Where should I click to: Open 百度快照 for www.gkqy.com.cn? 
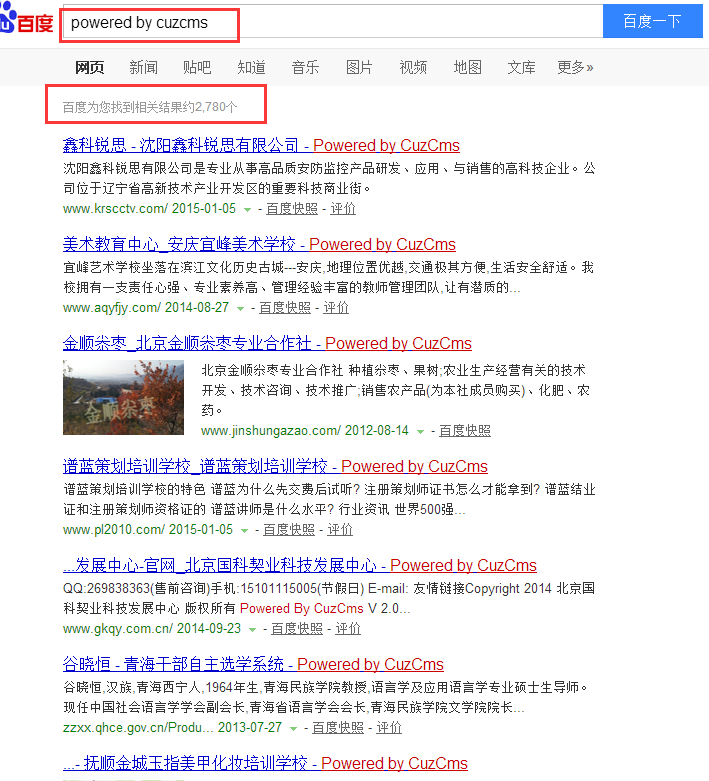click(x=297, y=629)
